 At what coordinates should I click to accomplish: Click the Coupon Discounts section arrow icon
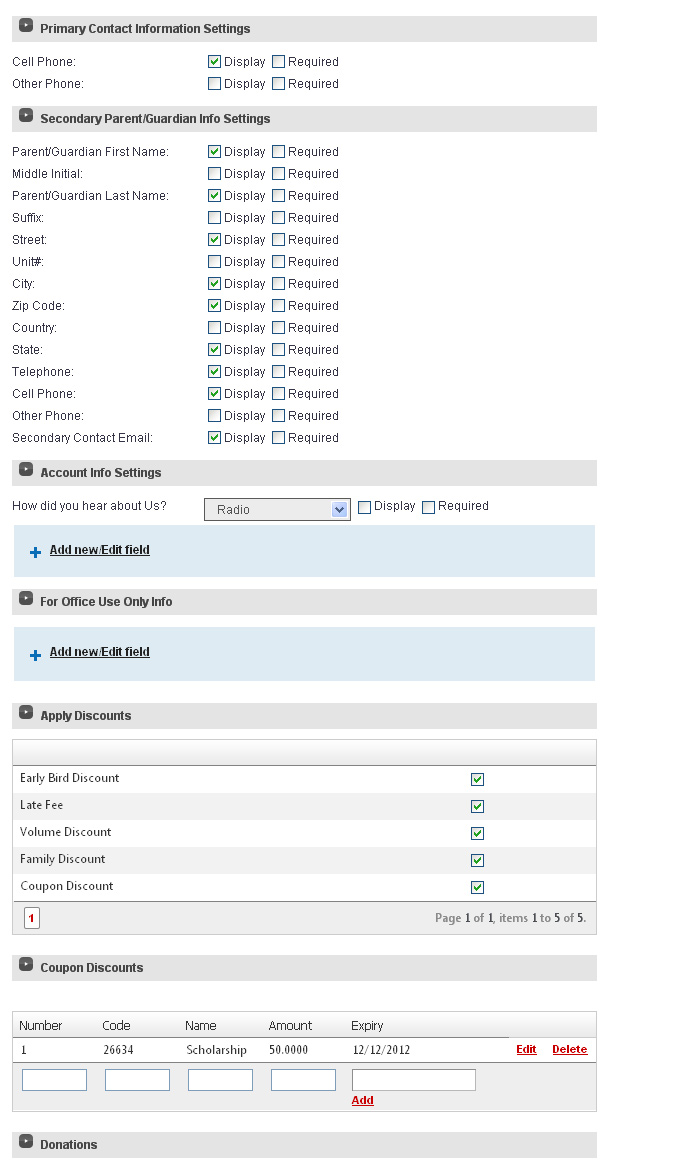coord(26,964)
